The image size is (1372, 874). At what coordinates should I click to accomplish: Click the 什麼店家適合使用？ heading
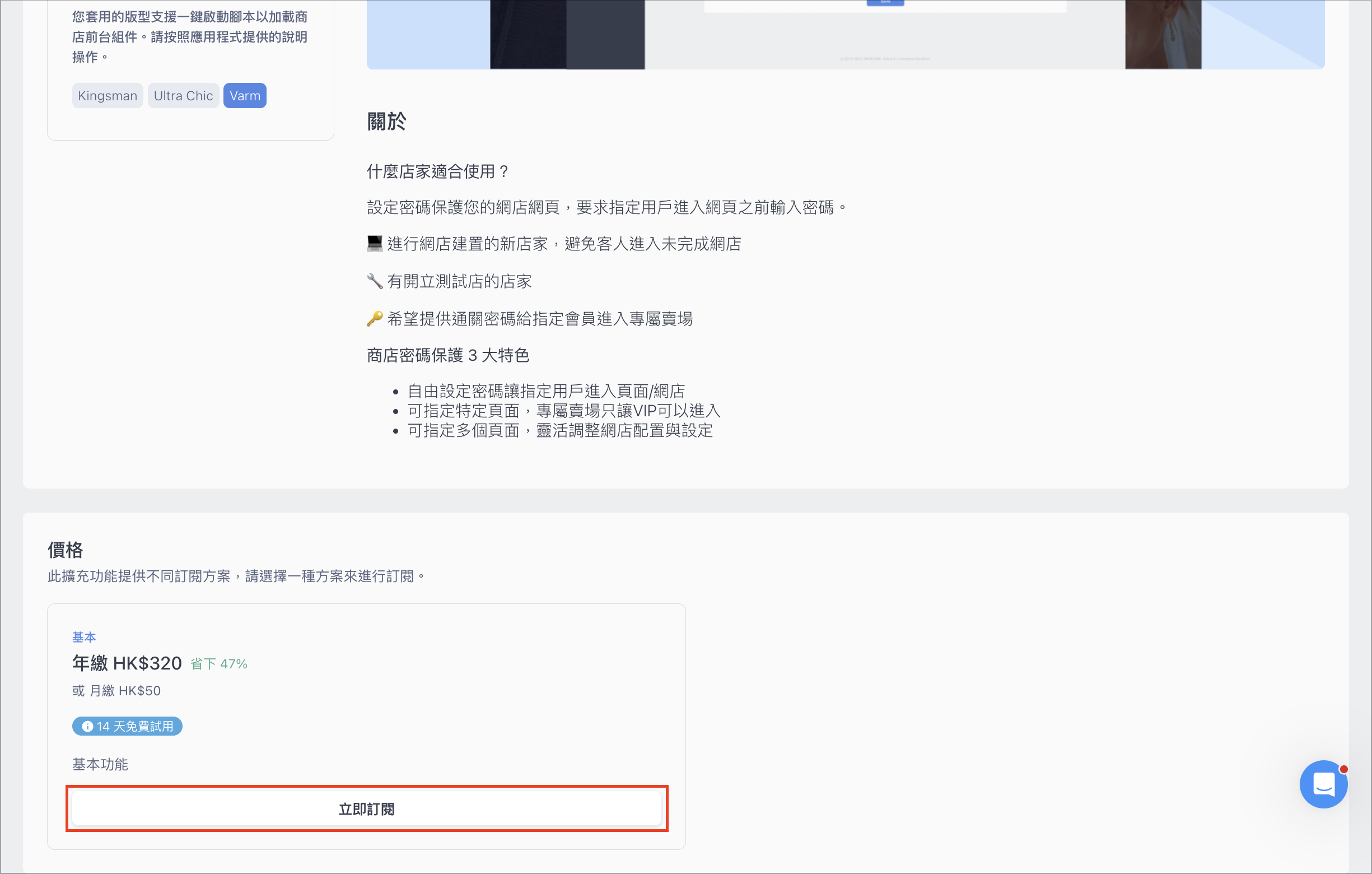(438, 171)
